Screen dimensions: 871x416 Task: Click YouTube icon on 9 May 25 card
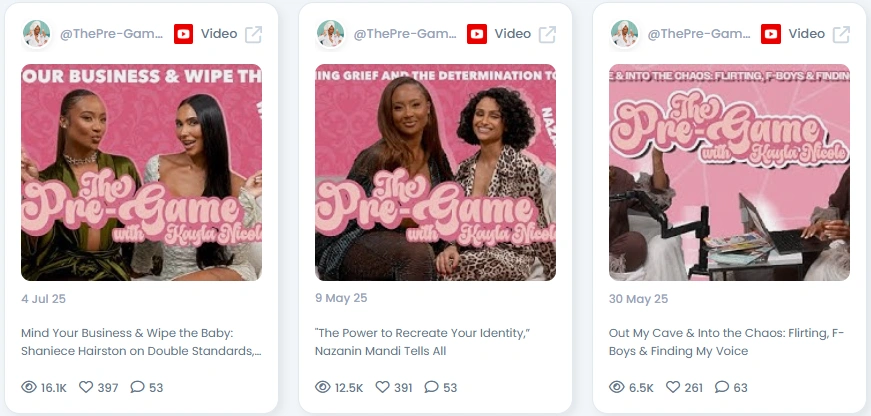tap(477, 34)
